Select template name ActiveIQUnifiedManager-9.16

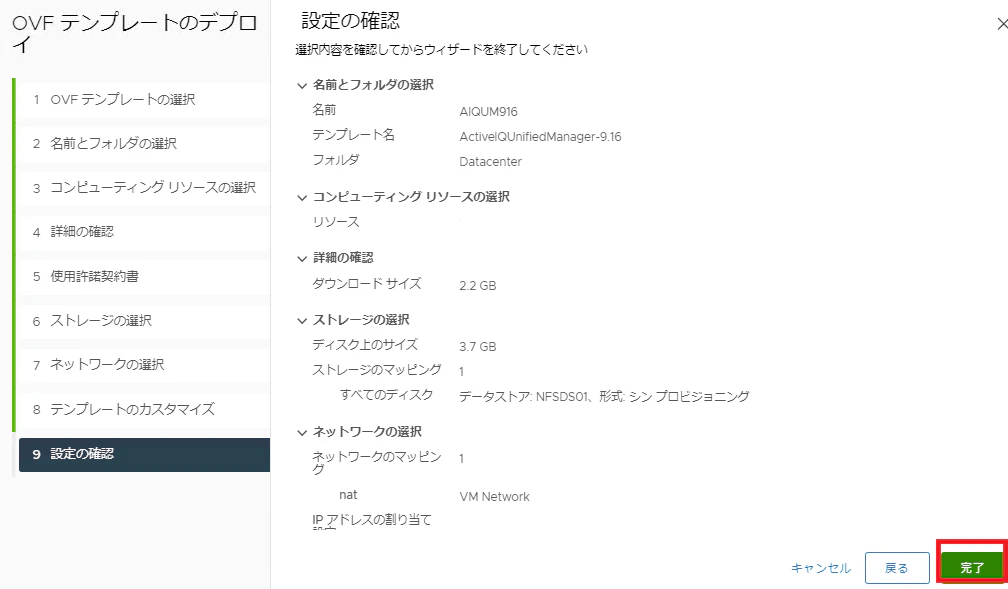tap(540, 137)
